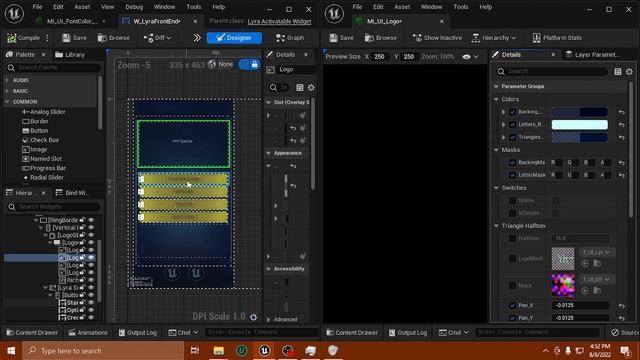
Task: Collapse the Vertical box hierarchy row
Action: (x=41, y=228)
